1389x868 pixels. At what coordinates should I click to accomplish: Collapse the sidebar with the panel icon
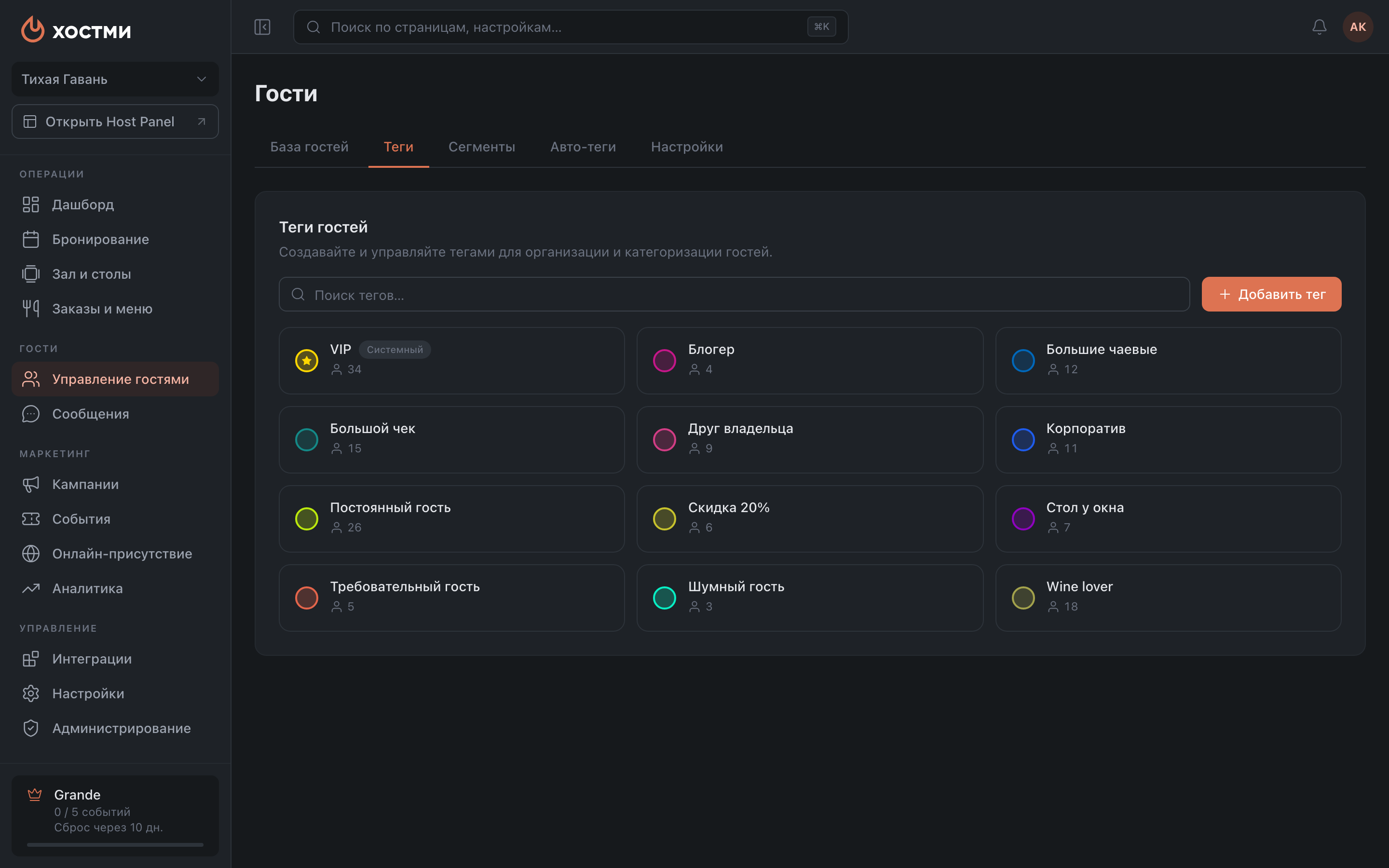(262, 27)
